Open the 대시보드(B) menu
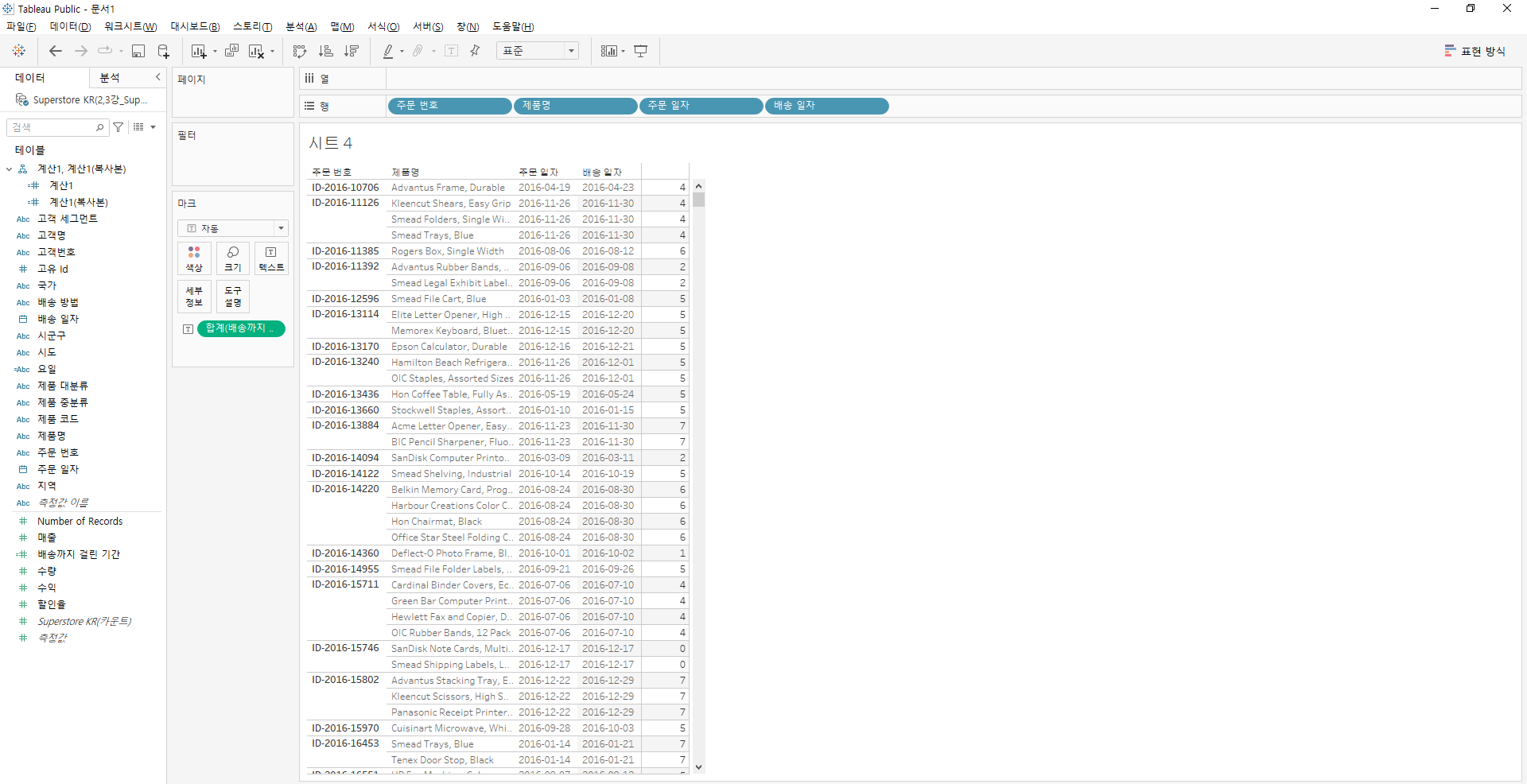Image resolution: width=1527 pixels, height=784 pixels. tap(195, 27)
